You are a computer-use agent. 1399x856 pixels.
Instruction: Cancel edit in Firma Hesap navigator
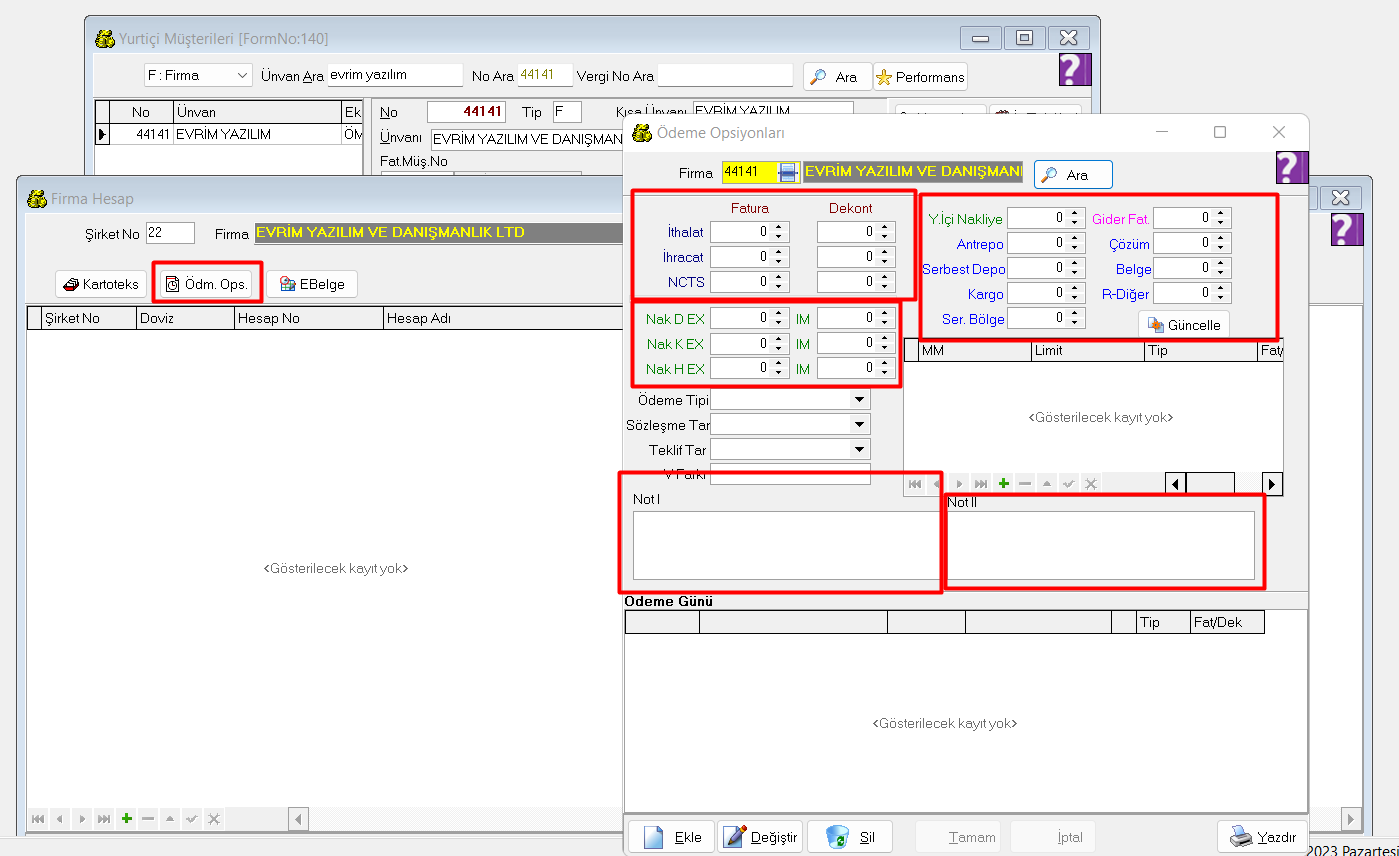pos(214,819)
